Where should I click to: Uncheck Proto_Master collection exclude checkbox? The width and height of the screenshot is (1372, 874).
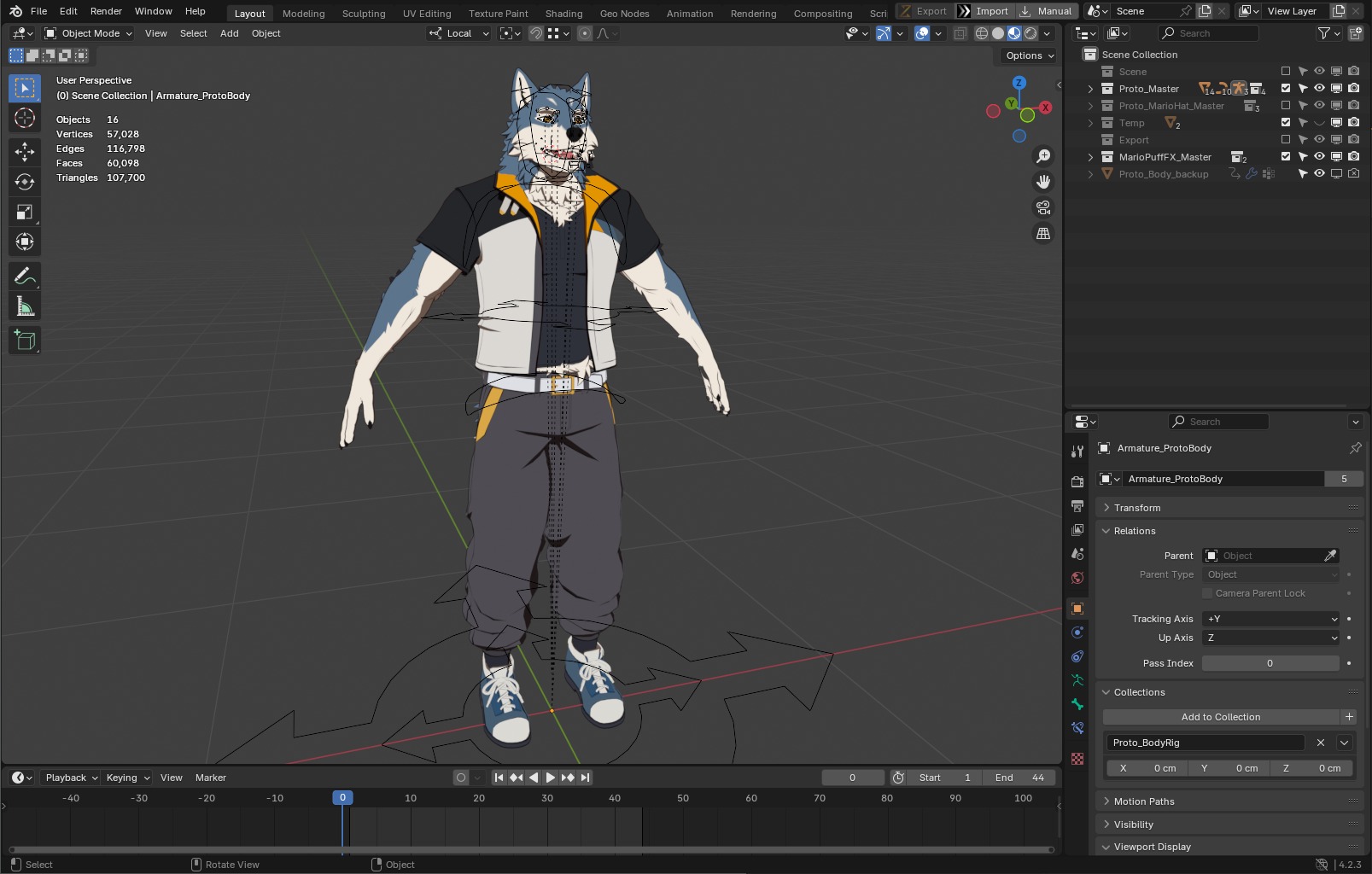pos(1286,89)
